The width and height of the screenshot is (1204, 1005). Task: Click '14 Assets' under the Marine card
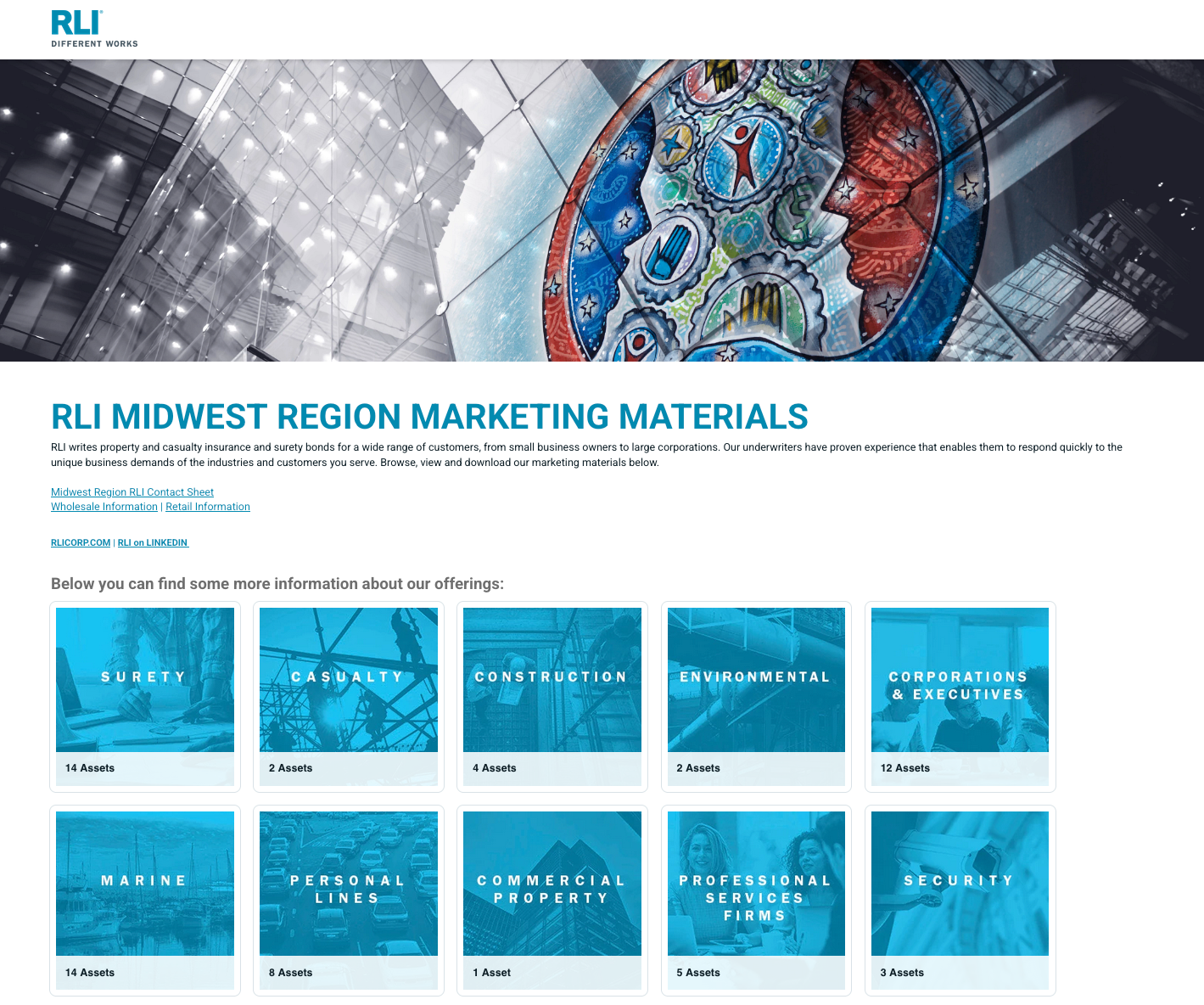tap(90, 973)
